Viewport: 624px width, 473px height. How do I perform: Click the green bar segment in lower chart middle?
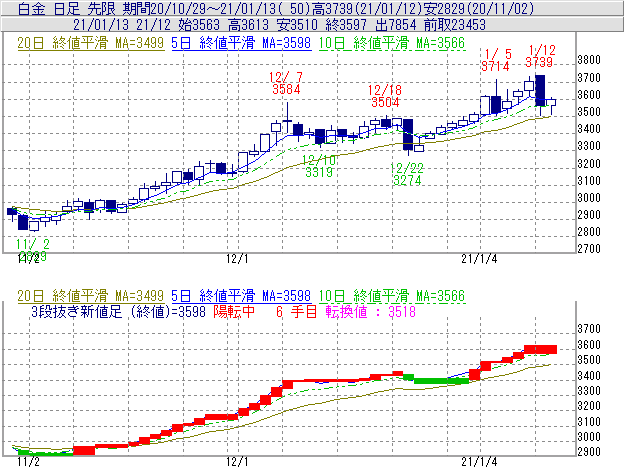point(441,381)
